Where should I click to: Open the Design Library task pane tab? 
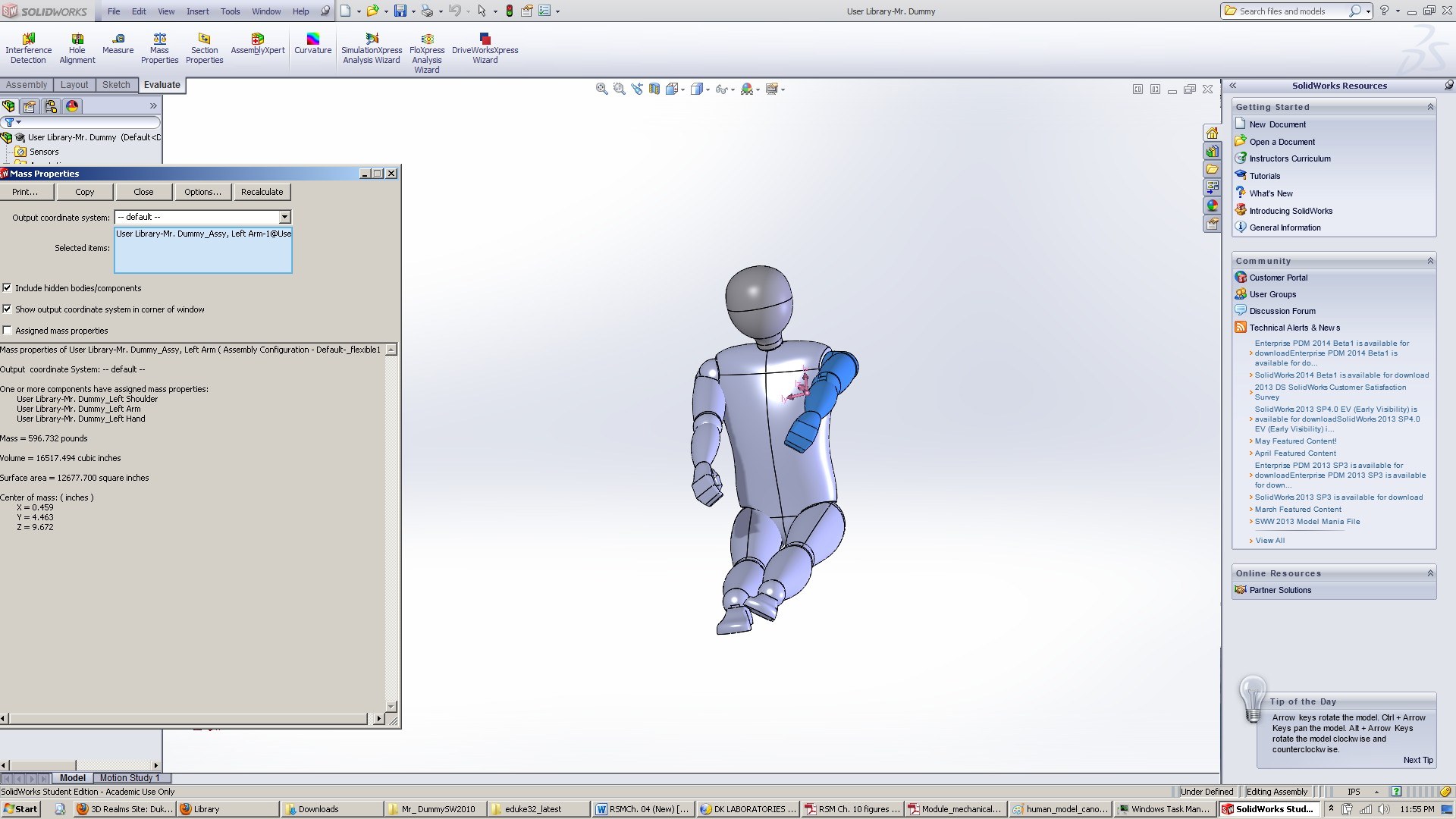point(1212,151)
